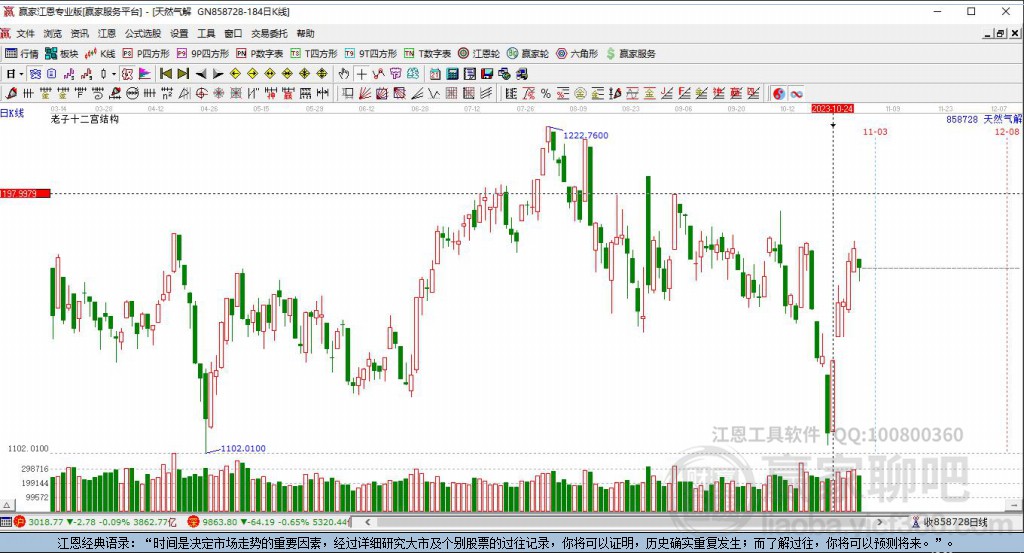Image resolution: width=1024 pixels, height=553 pixels.
Task: Click the 1222.7600 high price label
Action: click(586, 136)
